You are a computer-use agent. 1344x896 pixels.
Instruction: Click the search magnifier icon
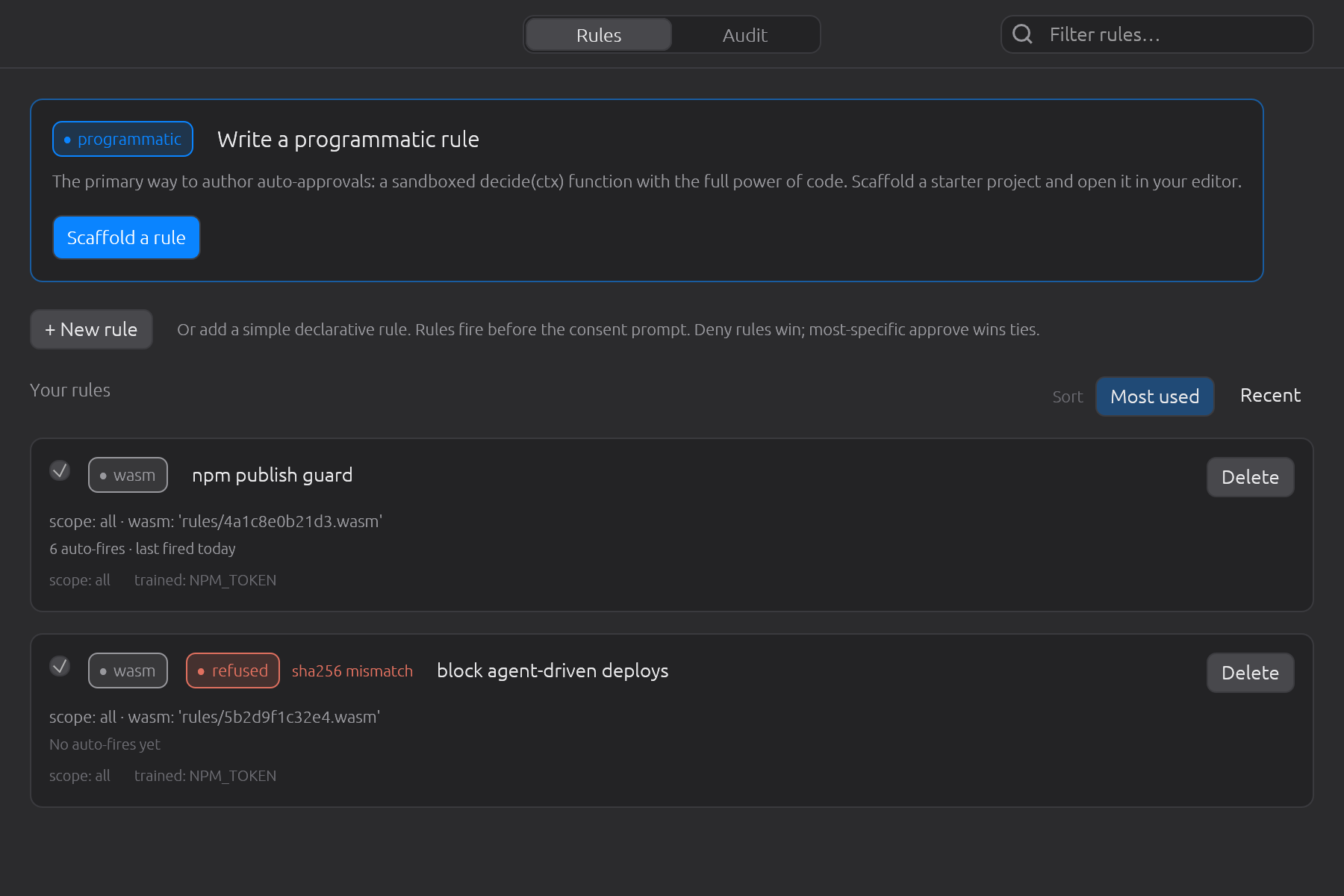1022,34
